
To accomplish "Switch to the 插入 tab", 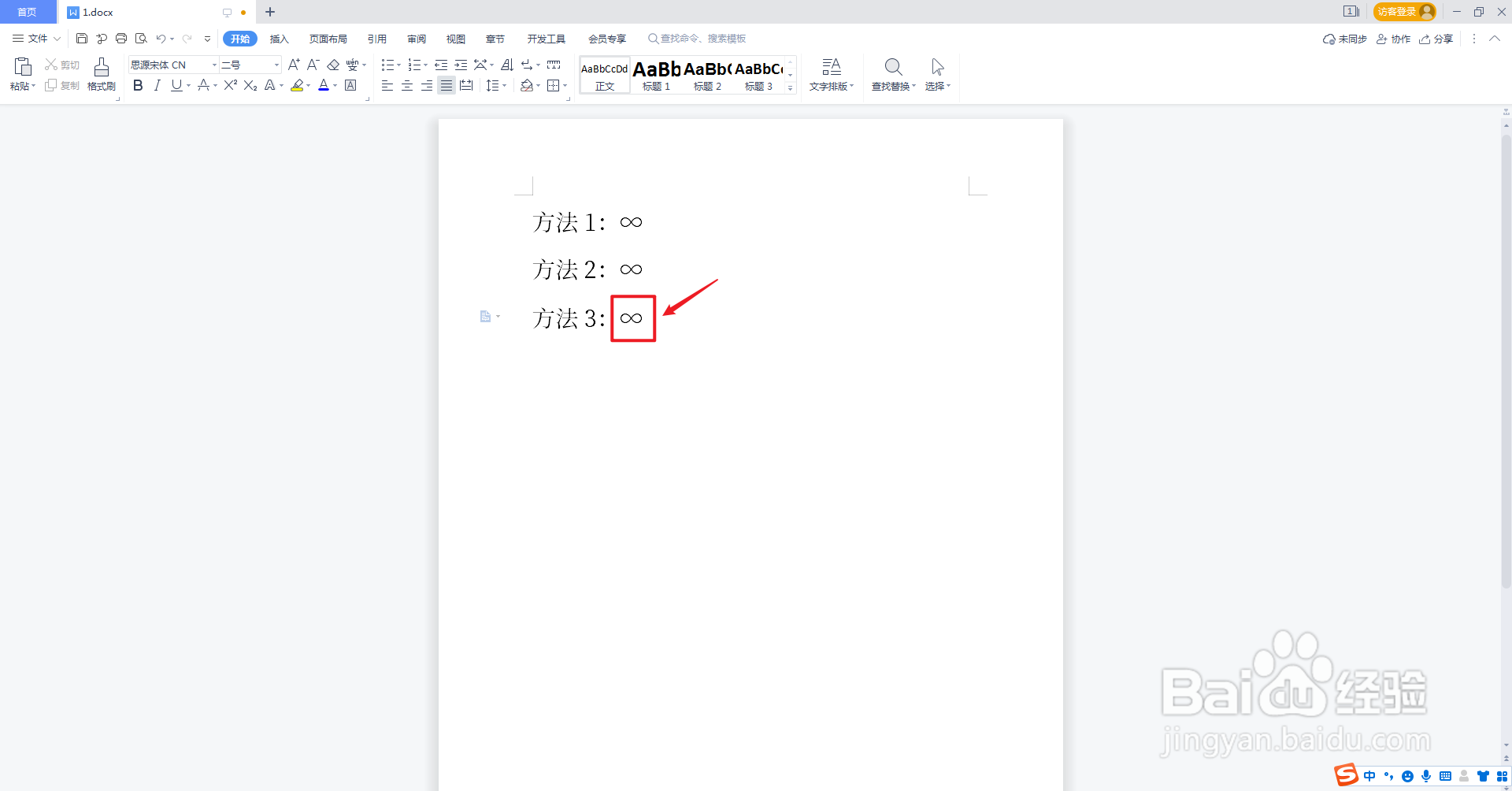I will (280, 39).
